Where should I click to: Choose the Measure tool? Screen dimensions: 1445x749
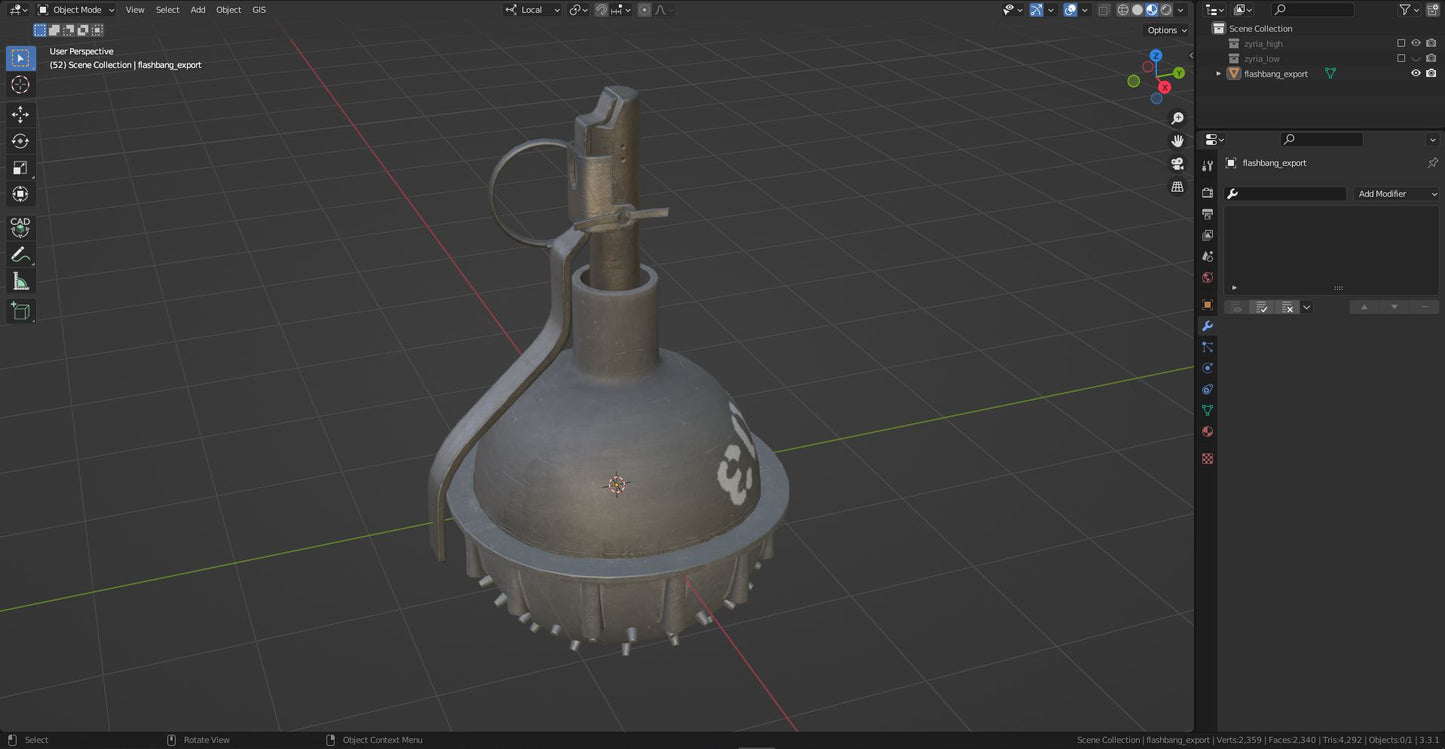[20, 282]
